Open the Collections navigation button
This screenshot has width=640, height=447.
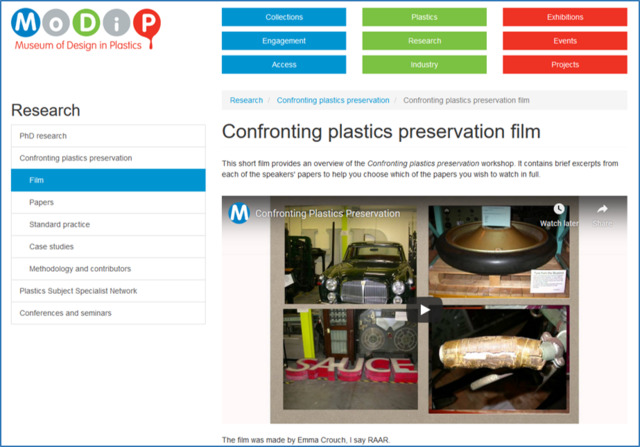click(284, 17)
